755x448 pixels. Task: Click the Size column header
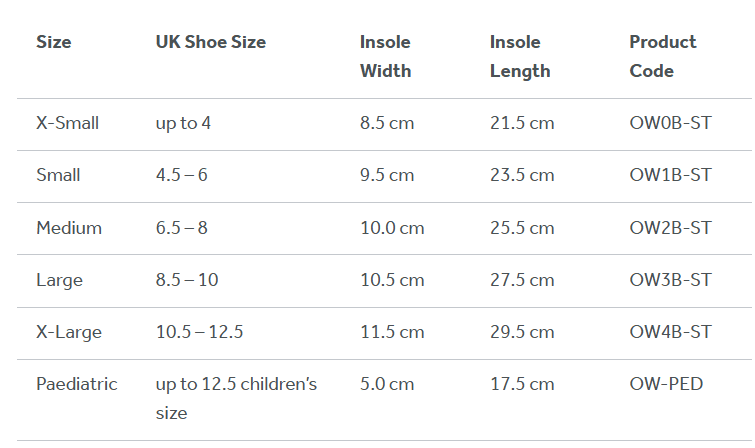pos(54,42)
